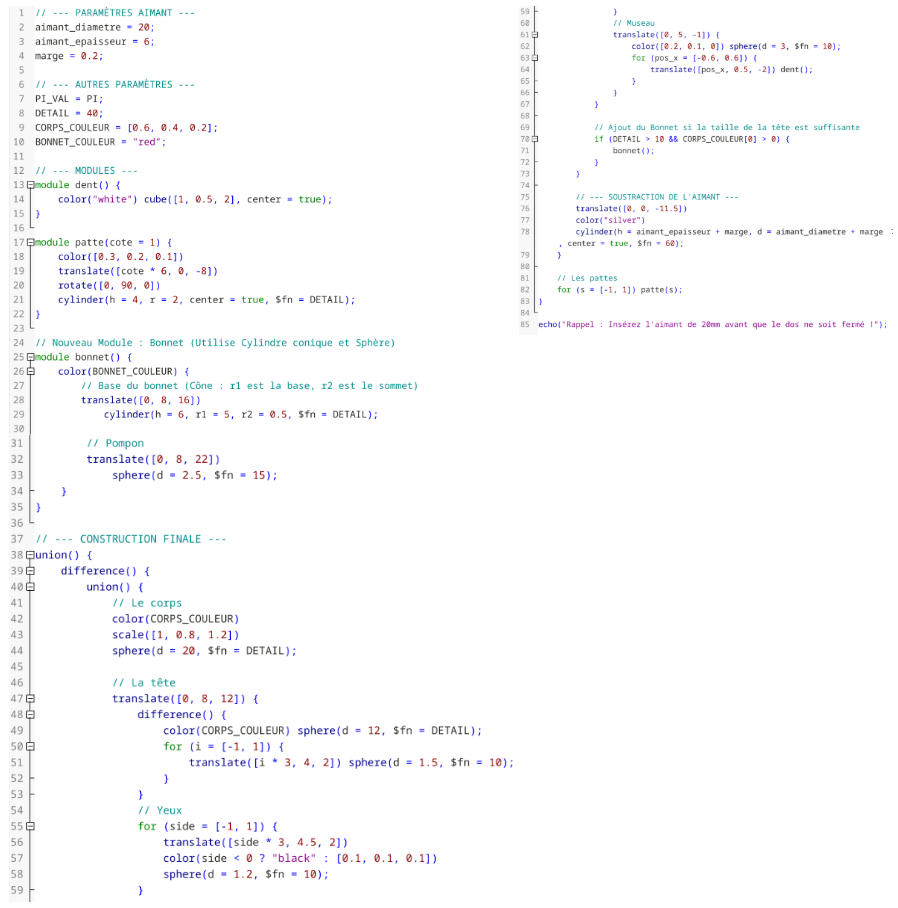
Task: Click 'CORPS_COULEUR = [0.6, 0.4, 0.2];'
Action: [x=126, y=128]
